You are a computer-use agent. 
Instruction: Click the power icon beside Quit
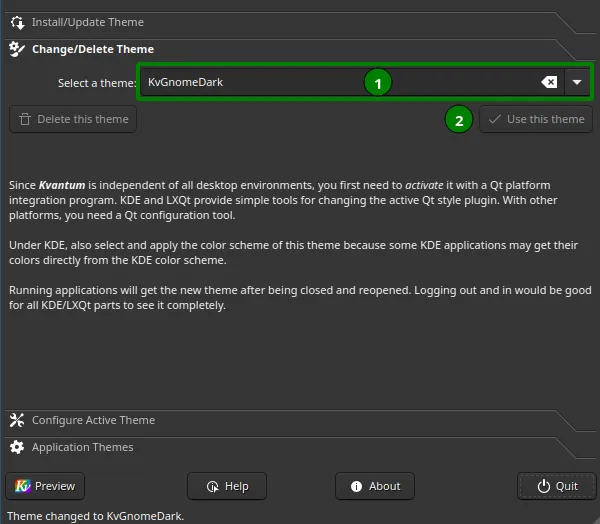click(543, 486)
